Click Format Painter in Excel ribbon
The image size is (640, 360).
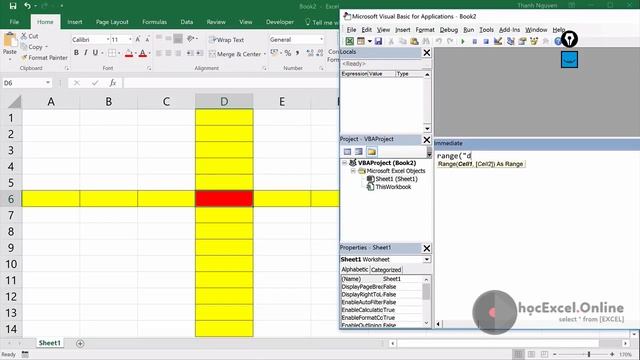pyautogui.click(x=44, y=58)
